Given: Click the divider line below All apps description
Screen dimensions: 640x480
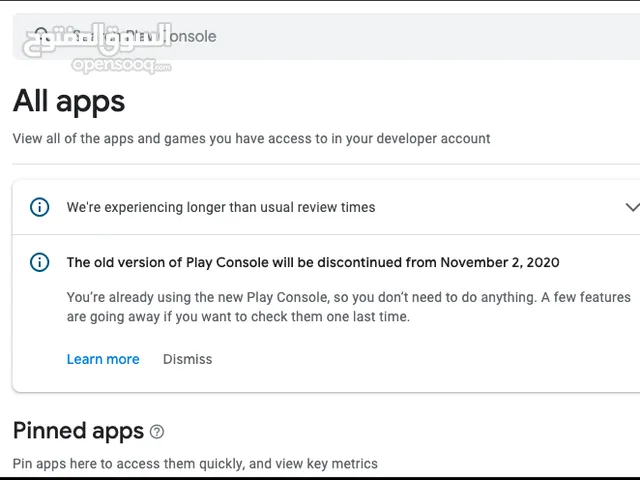Looking at the screenshot, I should [x=326, y=164].
